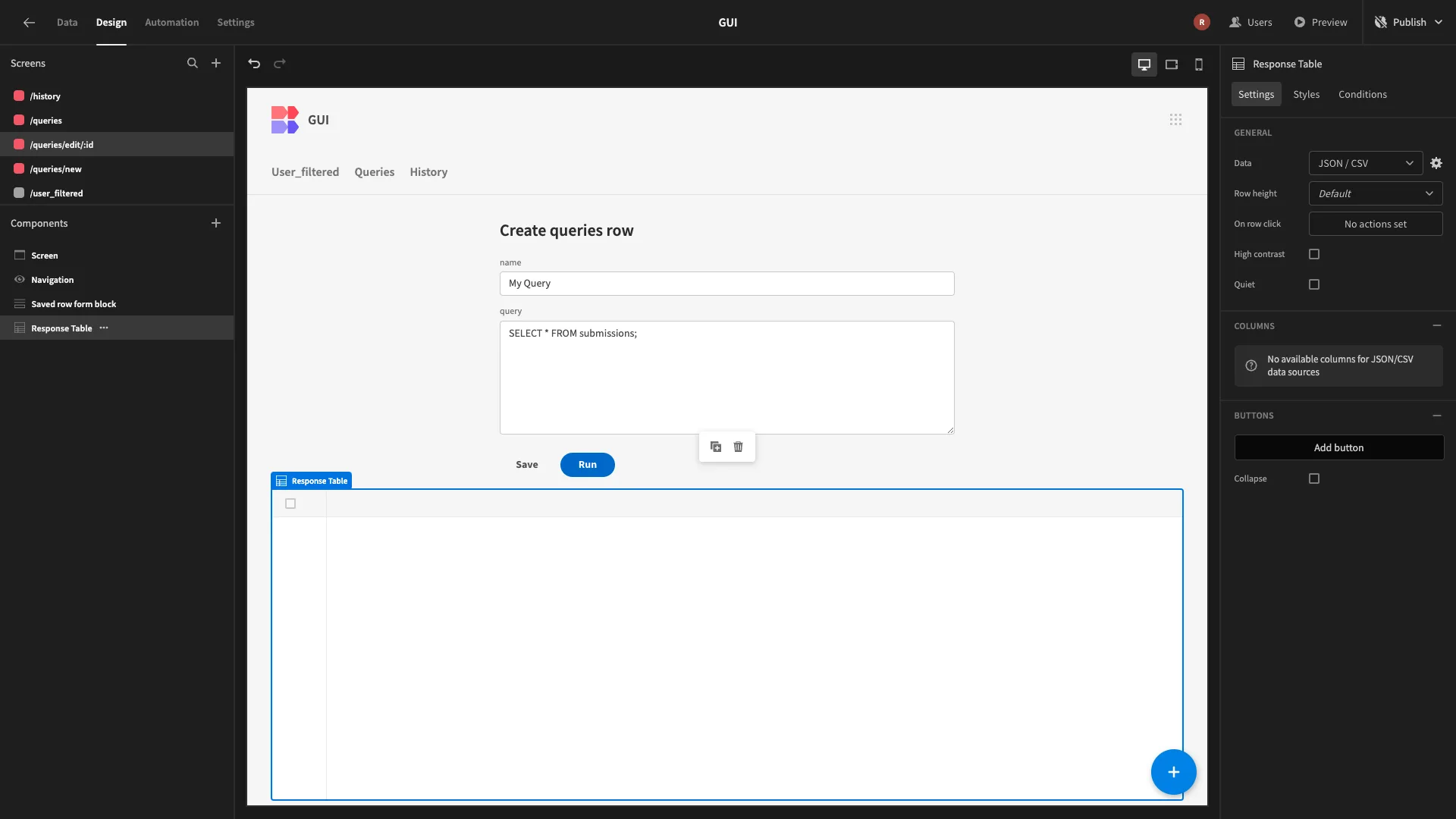Tick the Collapse checkbox

(x=1314, y=479)
